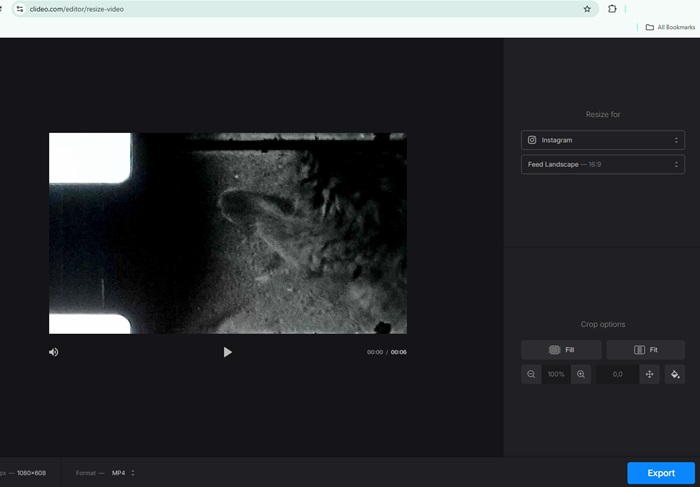Open the browser extensions puzzle icon
This screenshot has height=487, width=700.
pos(612,8)
